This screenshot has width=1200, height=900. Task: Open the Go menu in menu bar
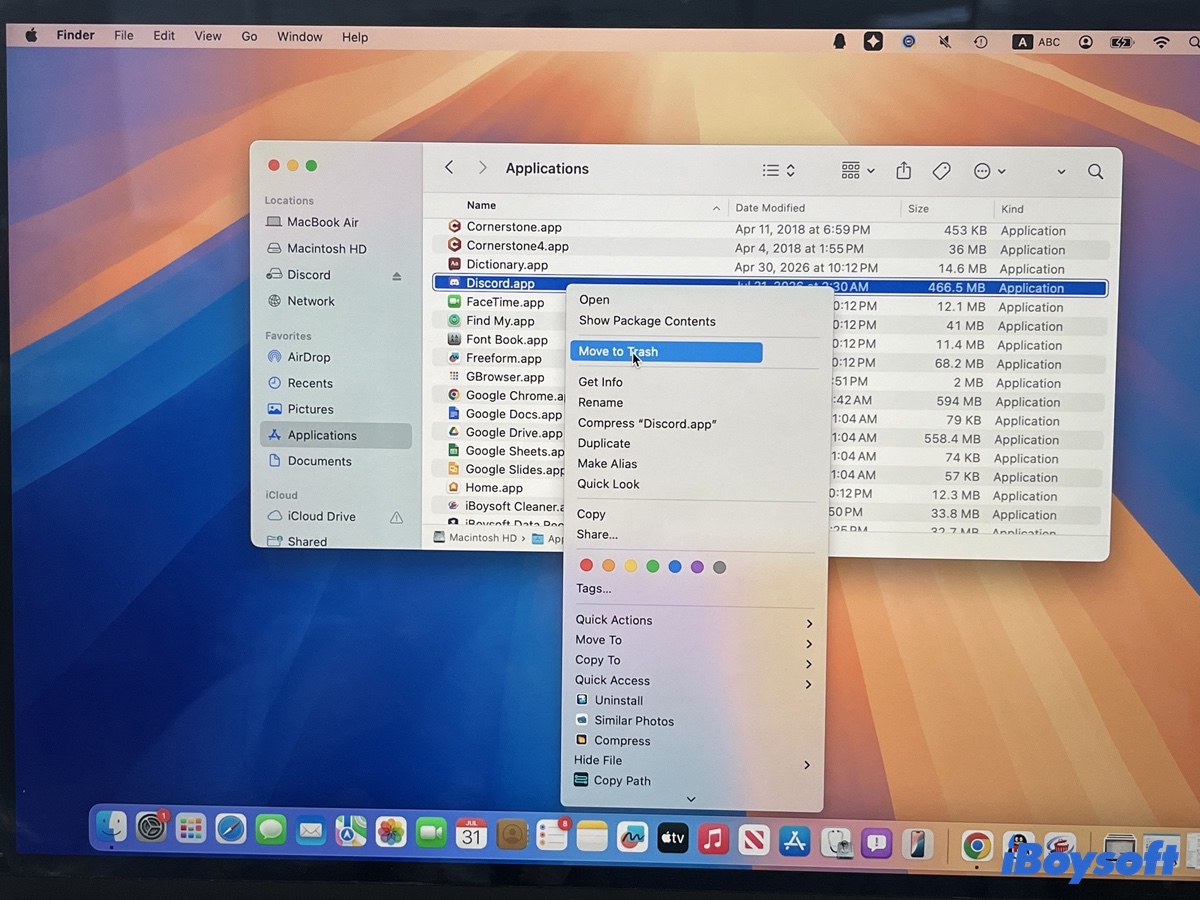(x=249, y=37)
